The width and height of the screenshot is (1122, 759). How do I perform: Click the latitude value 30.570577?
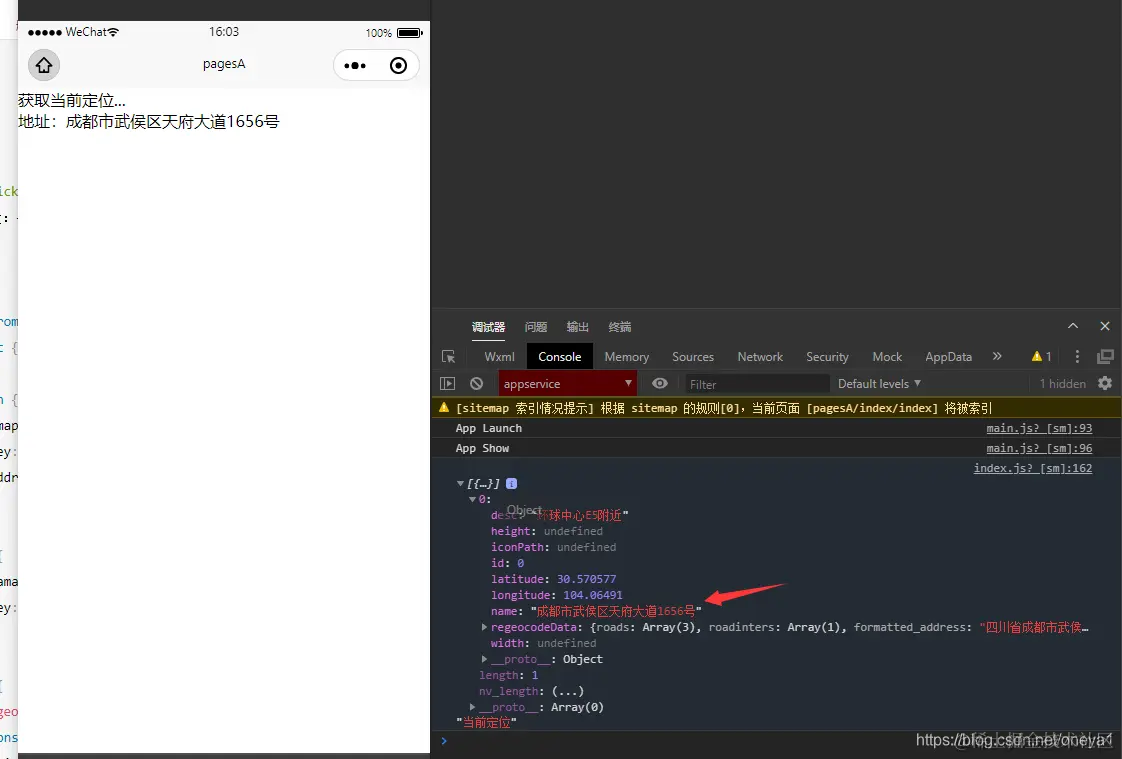coord(586,579)
